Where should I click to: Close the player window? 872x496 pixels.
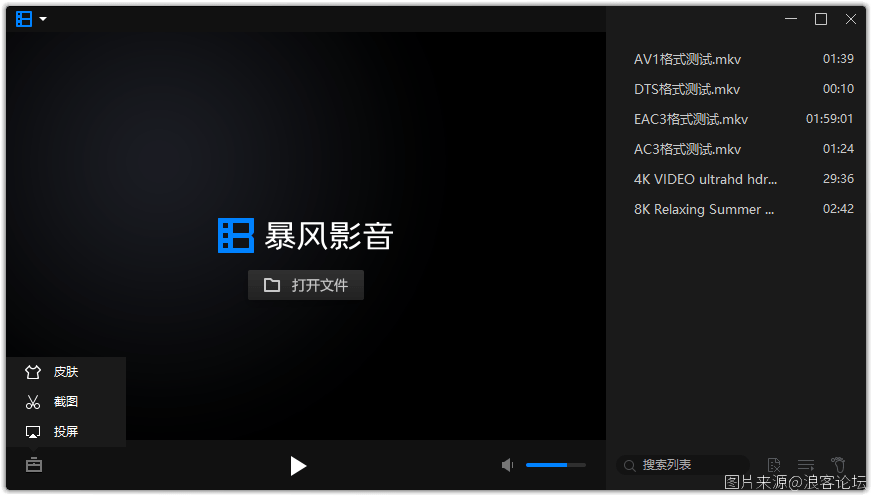(x=851, y=19)
